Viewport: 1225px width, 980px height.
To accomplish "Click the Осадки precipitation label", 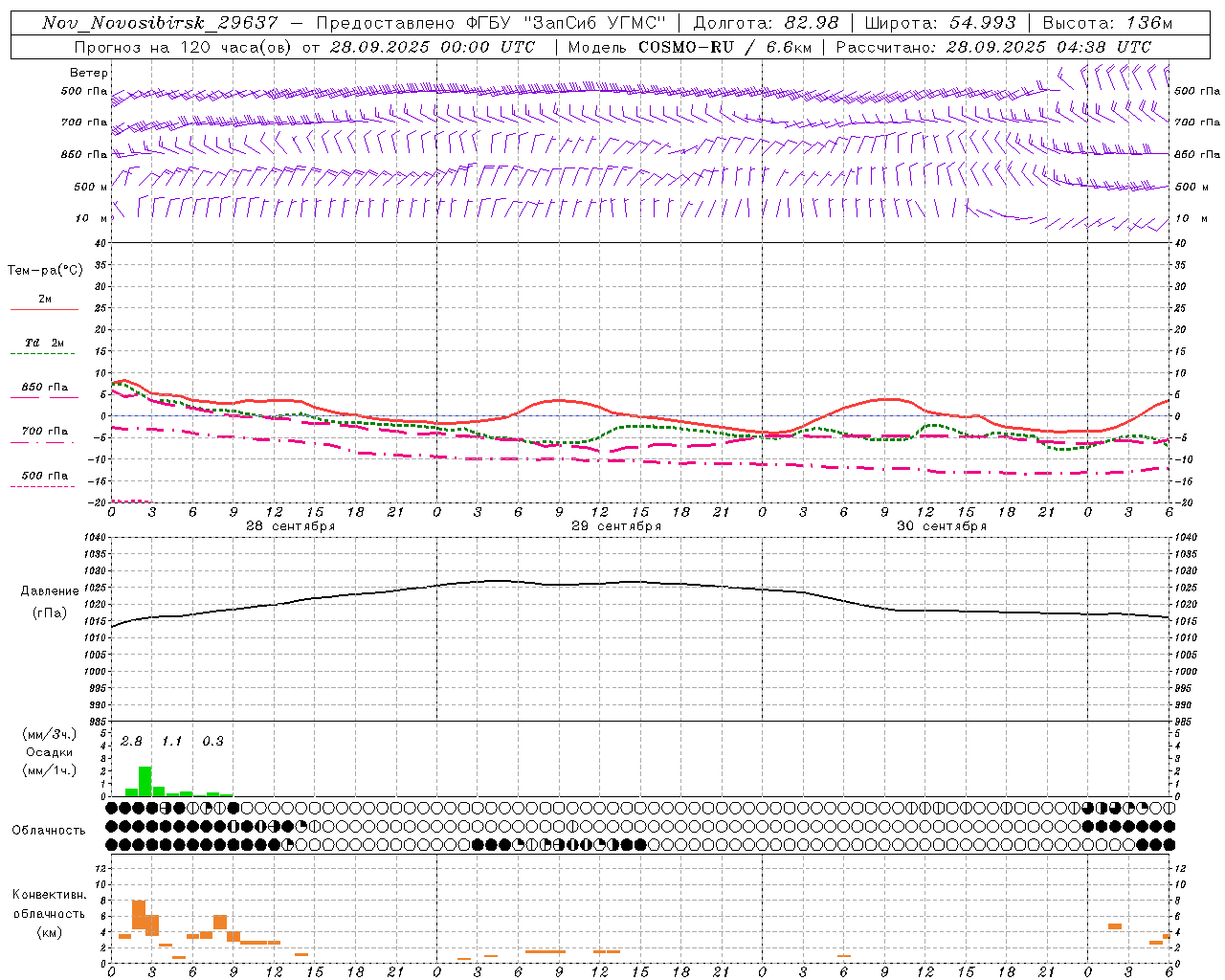I will click(x=50, y=752).
